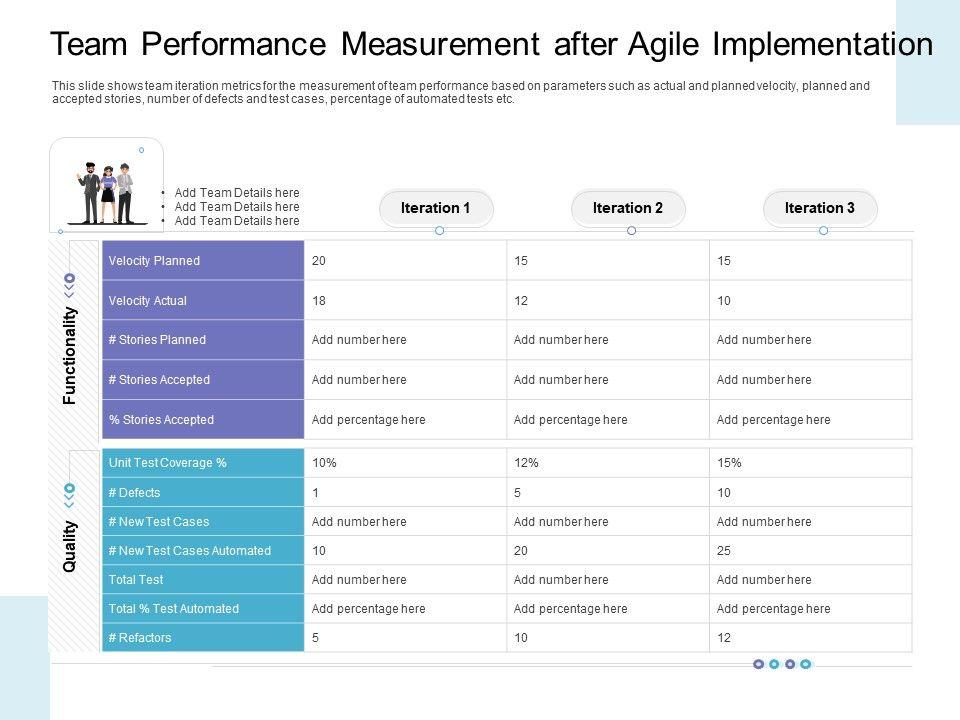960x720 pixels.
Task: Open the Iteration 3 pill
Action: [820, 208]
